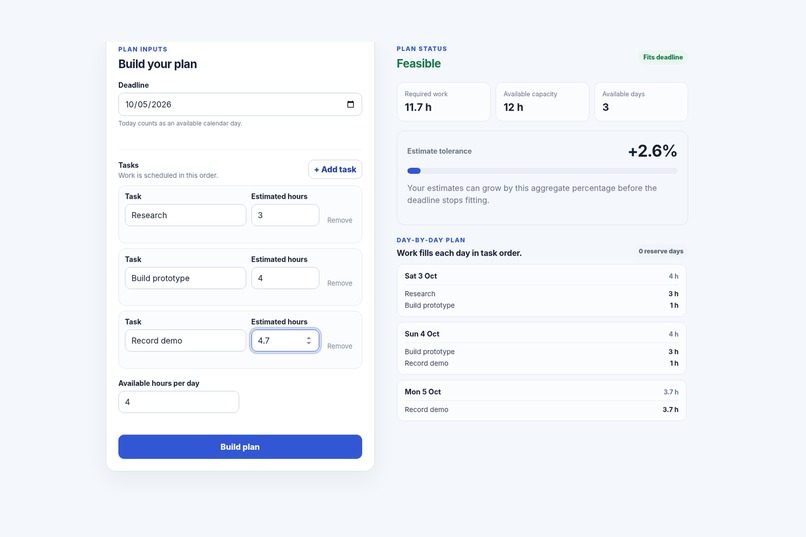The height and width of the screenshot is (537, 806).
Task: Edit the Record demo task name field
Action: pos(186,341)
